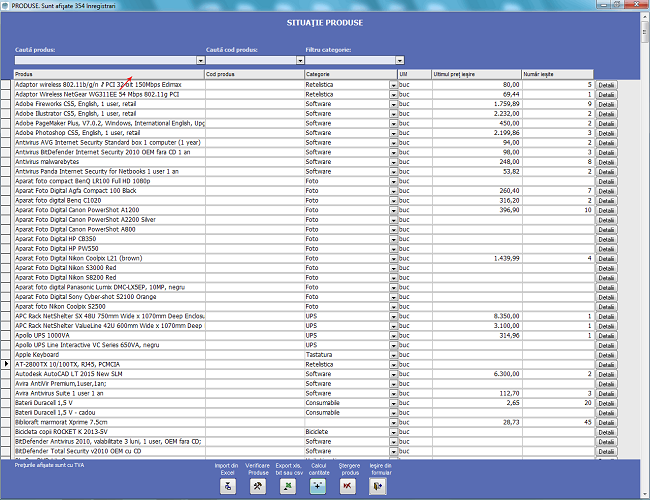This screenshot has width=650, height=500.
Task: Open category dropdown for Adobe Fireworks CS5 row
Action: click(x=393, y=104)
